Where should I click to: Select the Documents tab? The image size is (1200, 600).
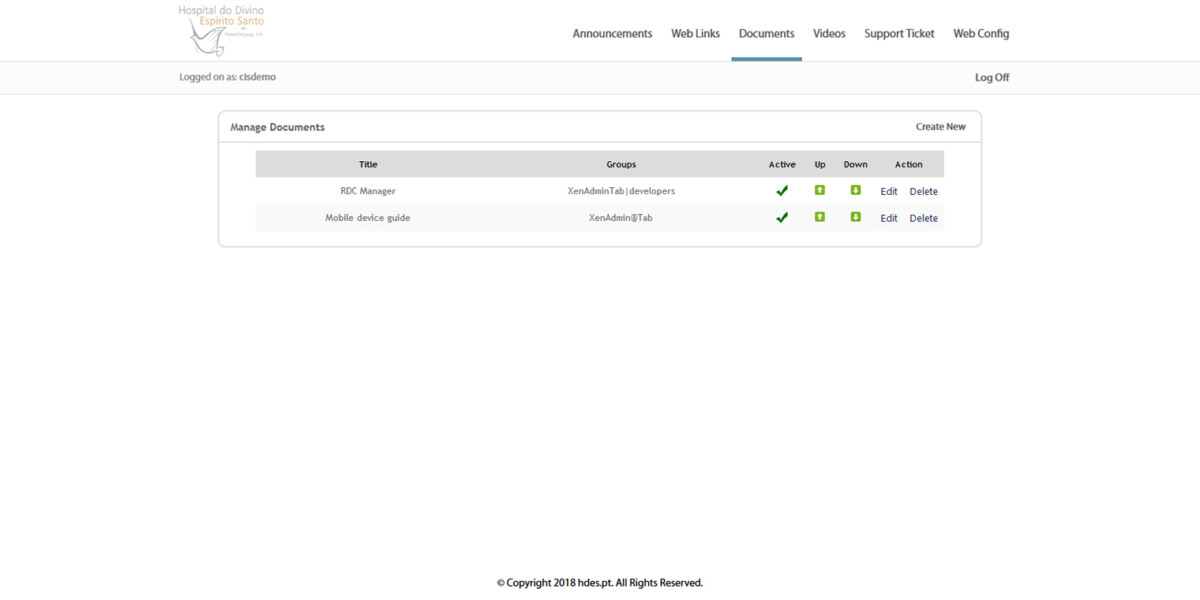[x=766, y=33]
